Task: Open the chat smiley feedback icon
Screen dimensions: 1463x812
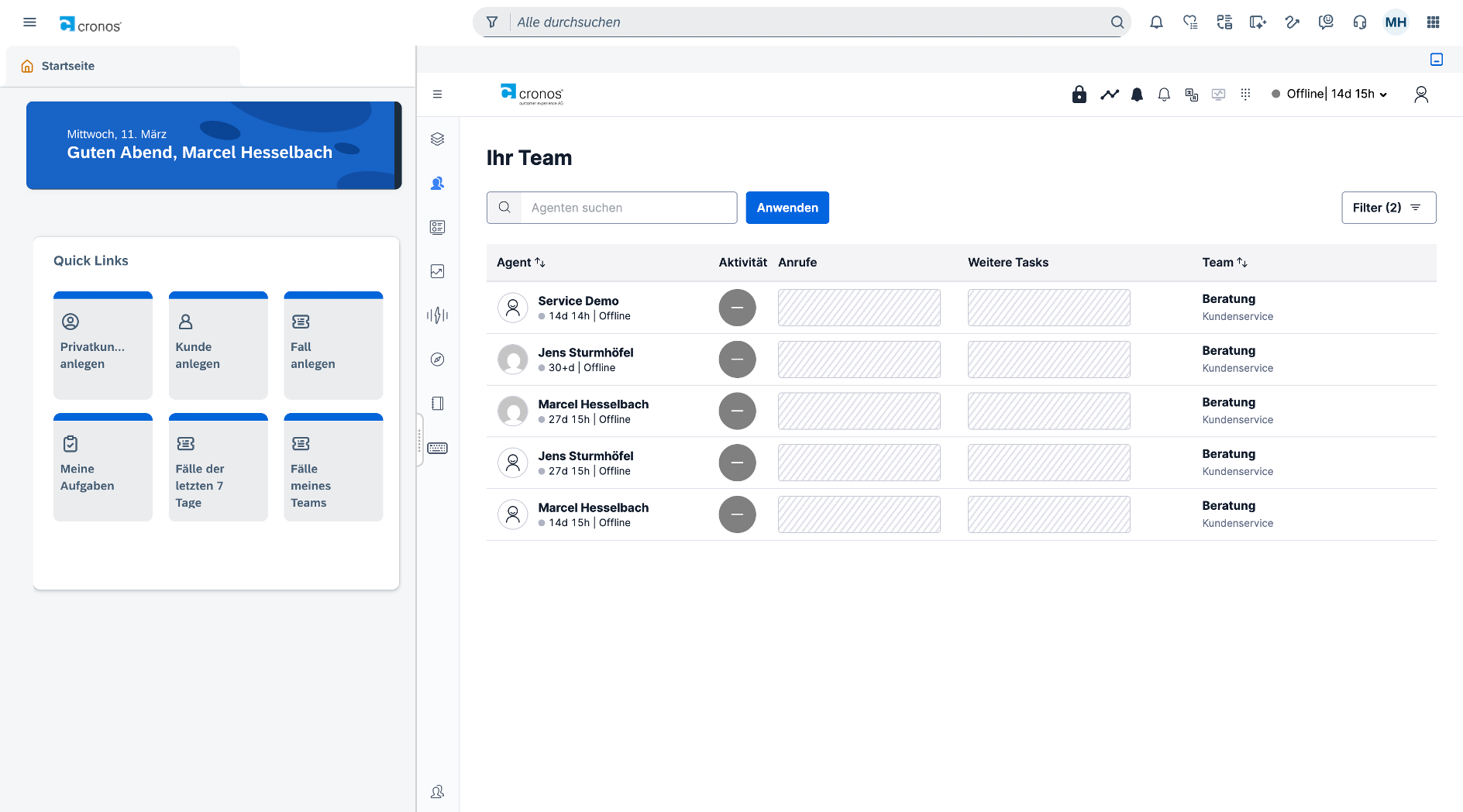Action: (1326, 22)
